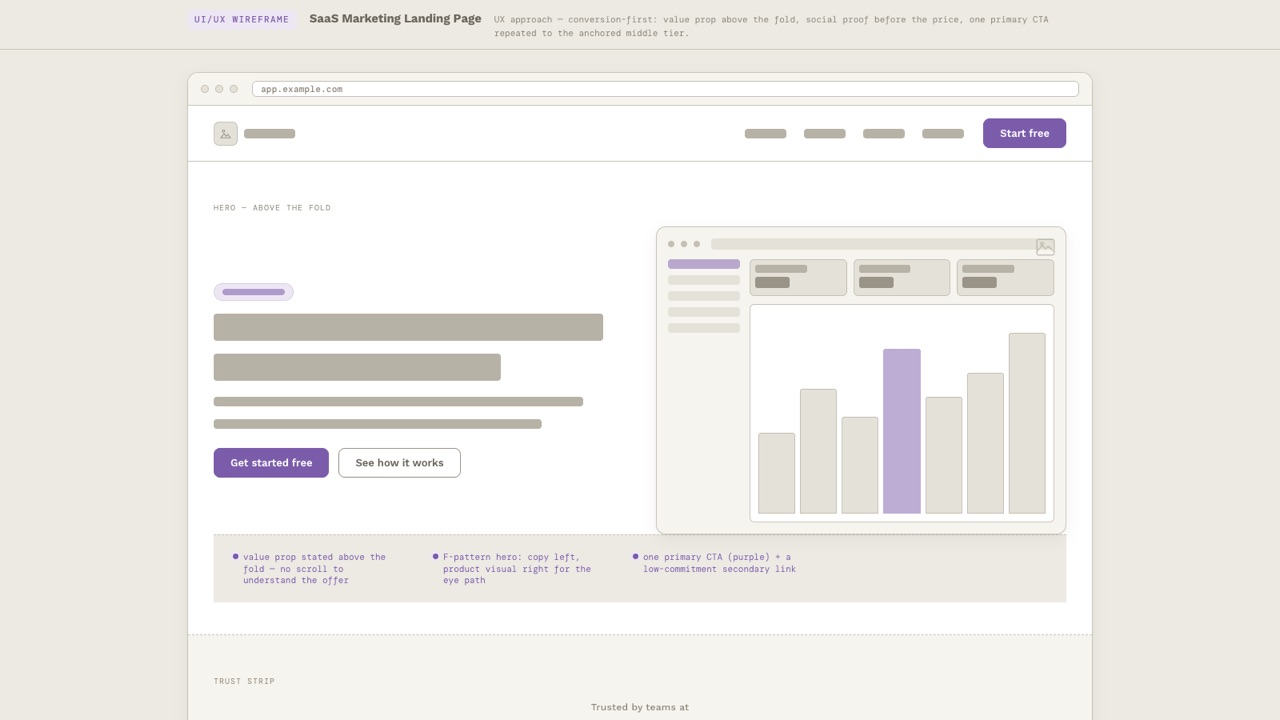Image resolution: width=1280 pixels, height=720 pixels.
Task: Click the tallest bar in the chart
Action: (1027, 423)
